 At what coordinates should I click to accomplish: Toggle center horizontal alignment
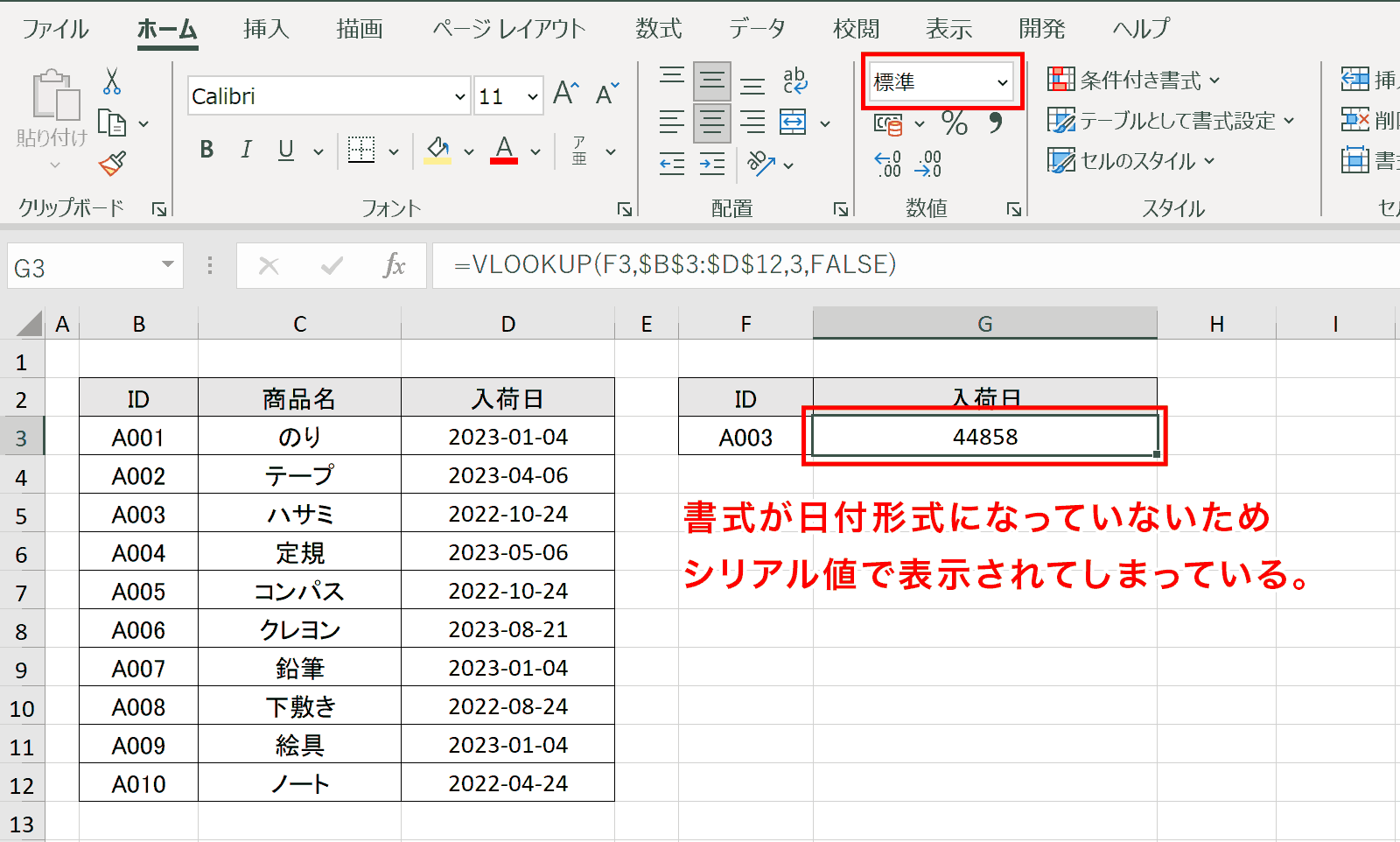[x=712, y=123]
